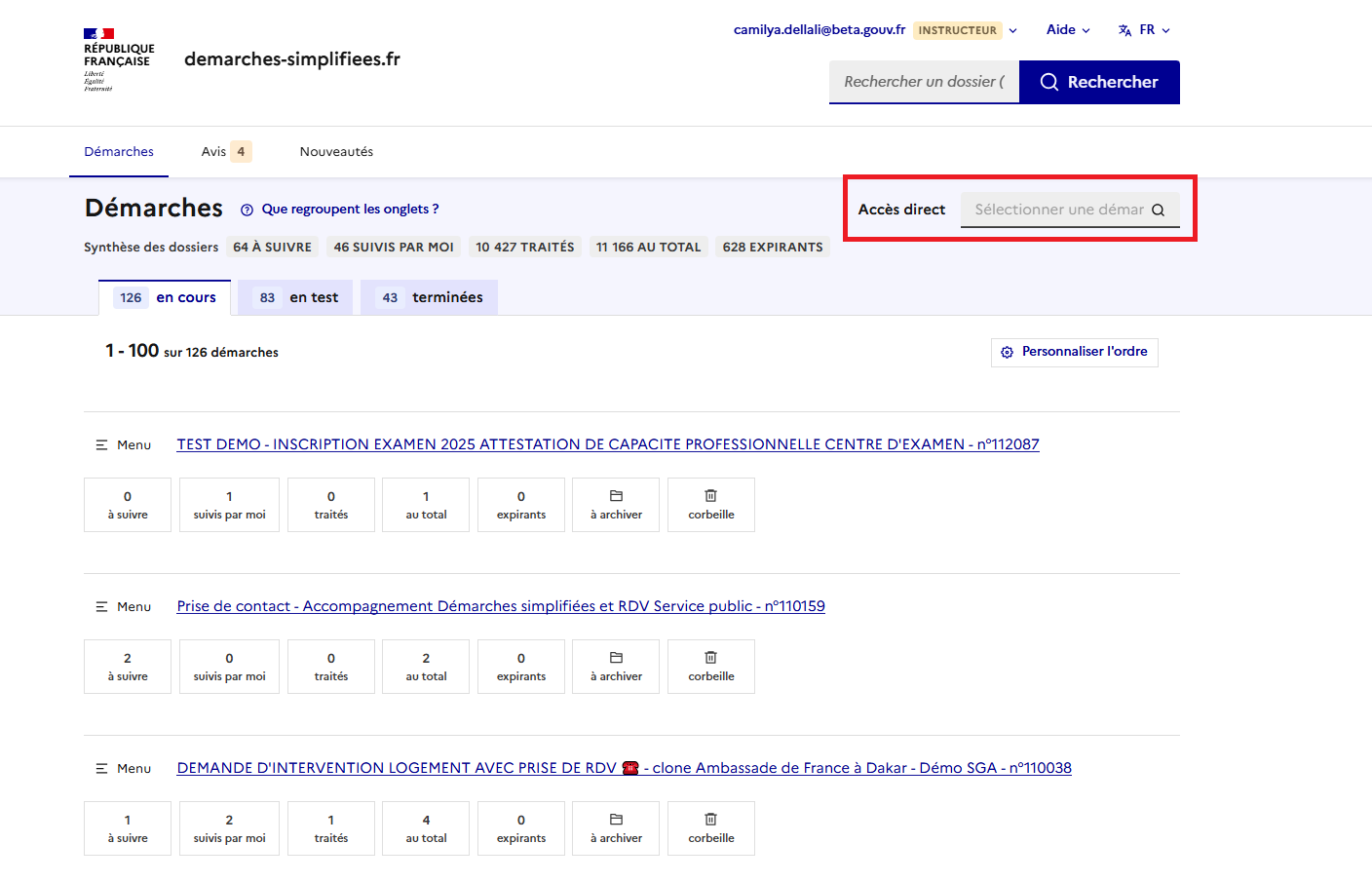This screenshot has width=1372, height=882.
Task: Open the Avis navigation item
Action: click(x=225, y=151)
